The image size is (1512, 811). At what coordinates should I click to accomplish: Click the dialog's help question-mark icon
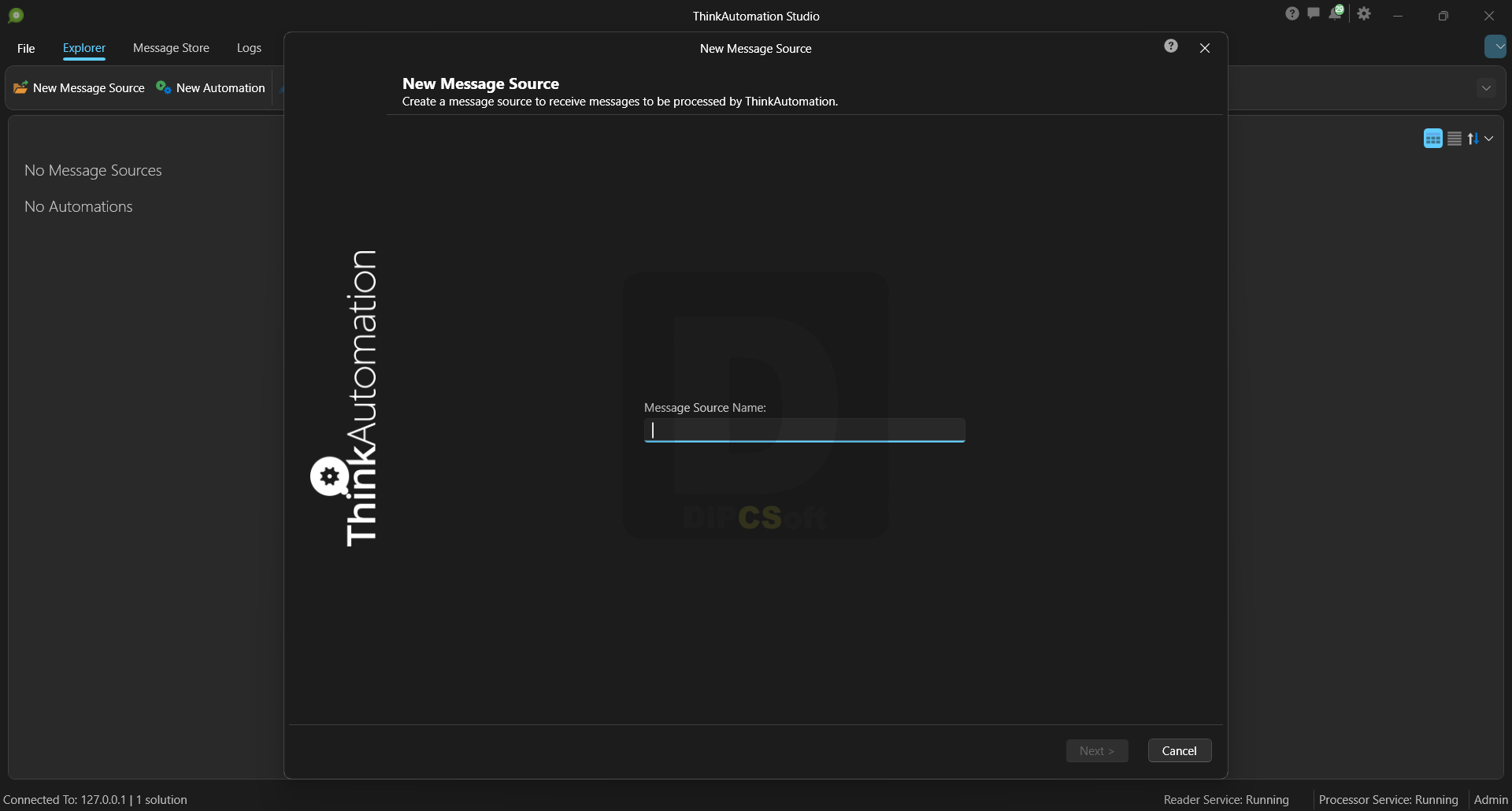click(x=1171, y=46)
